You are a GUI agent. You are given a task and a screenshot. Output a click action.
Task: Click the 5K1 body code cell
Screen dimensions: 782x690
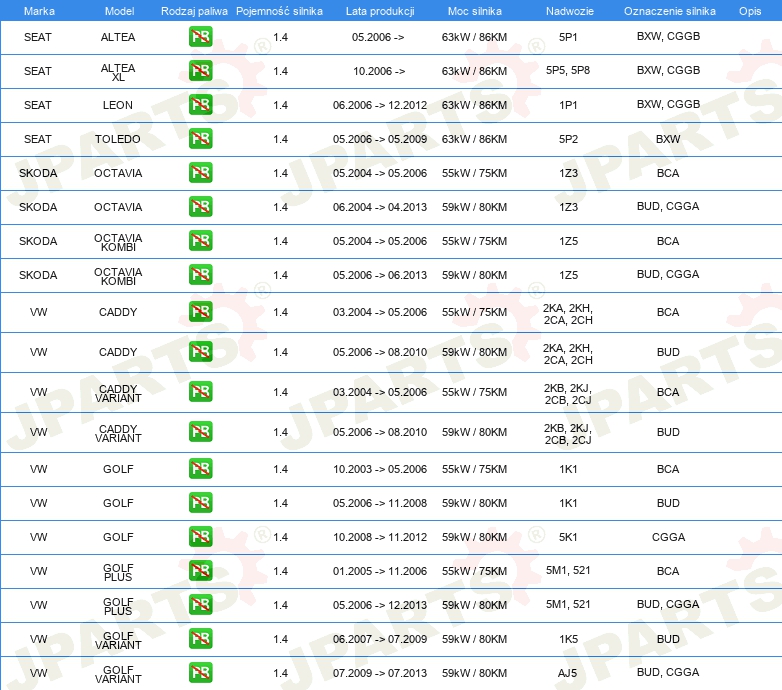point(568,537)
